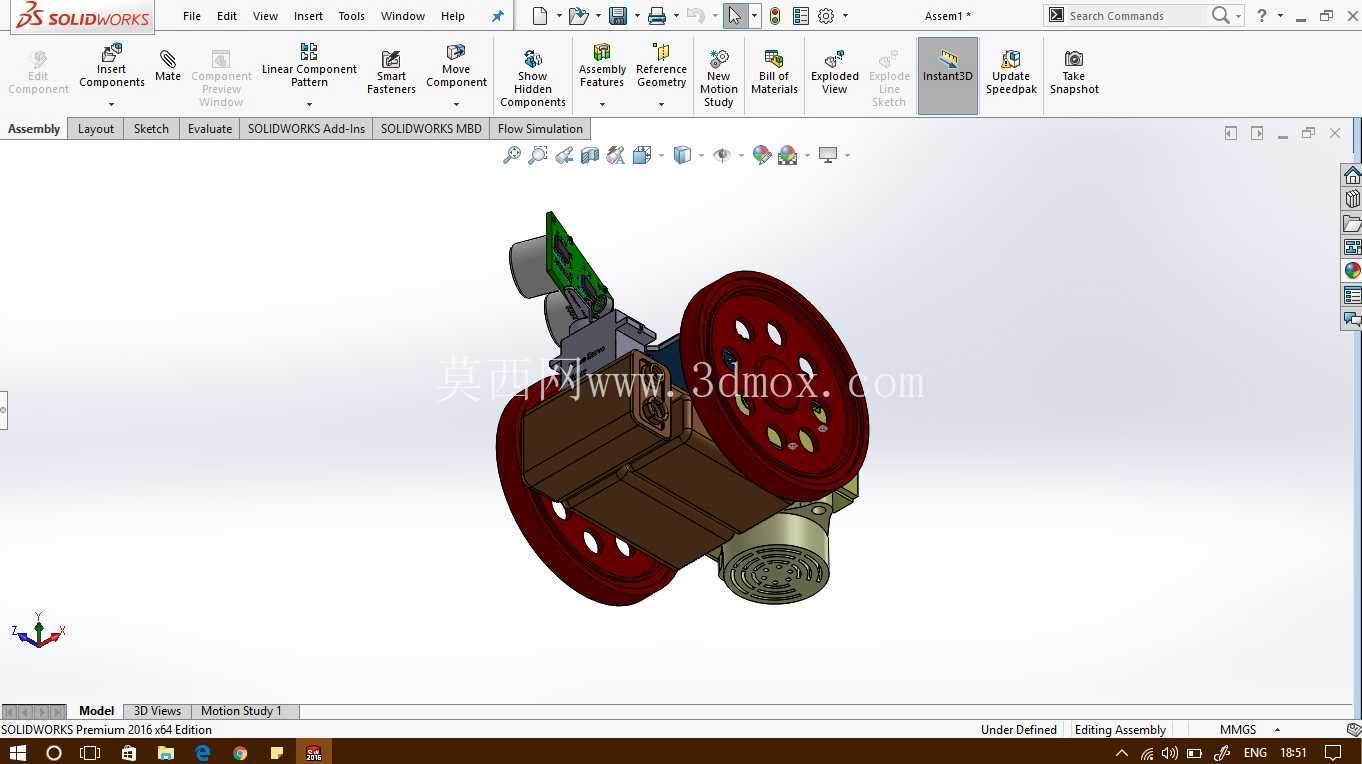The image size is (1362, 764).
Task: Open File Properties list icon
Action: [800, 15]
